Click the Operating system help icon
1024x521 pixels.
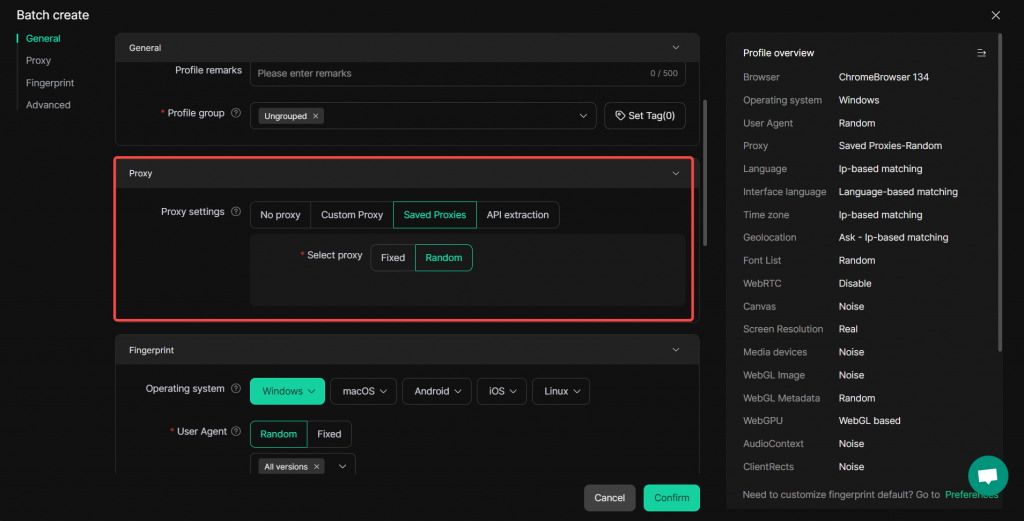pos(236,389)
